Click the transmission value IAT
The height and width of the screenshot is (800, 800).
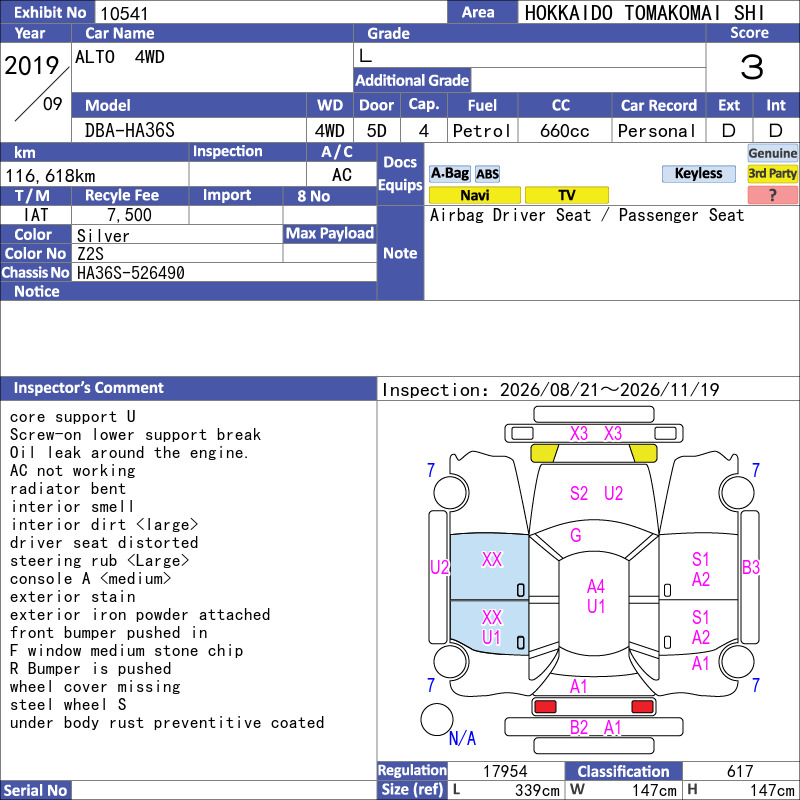coord(36,215)
